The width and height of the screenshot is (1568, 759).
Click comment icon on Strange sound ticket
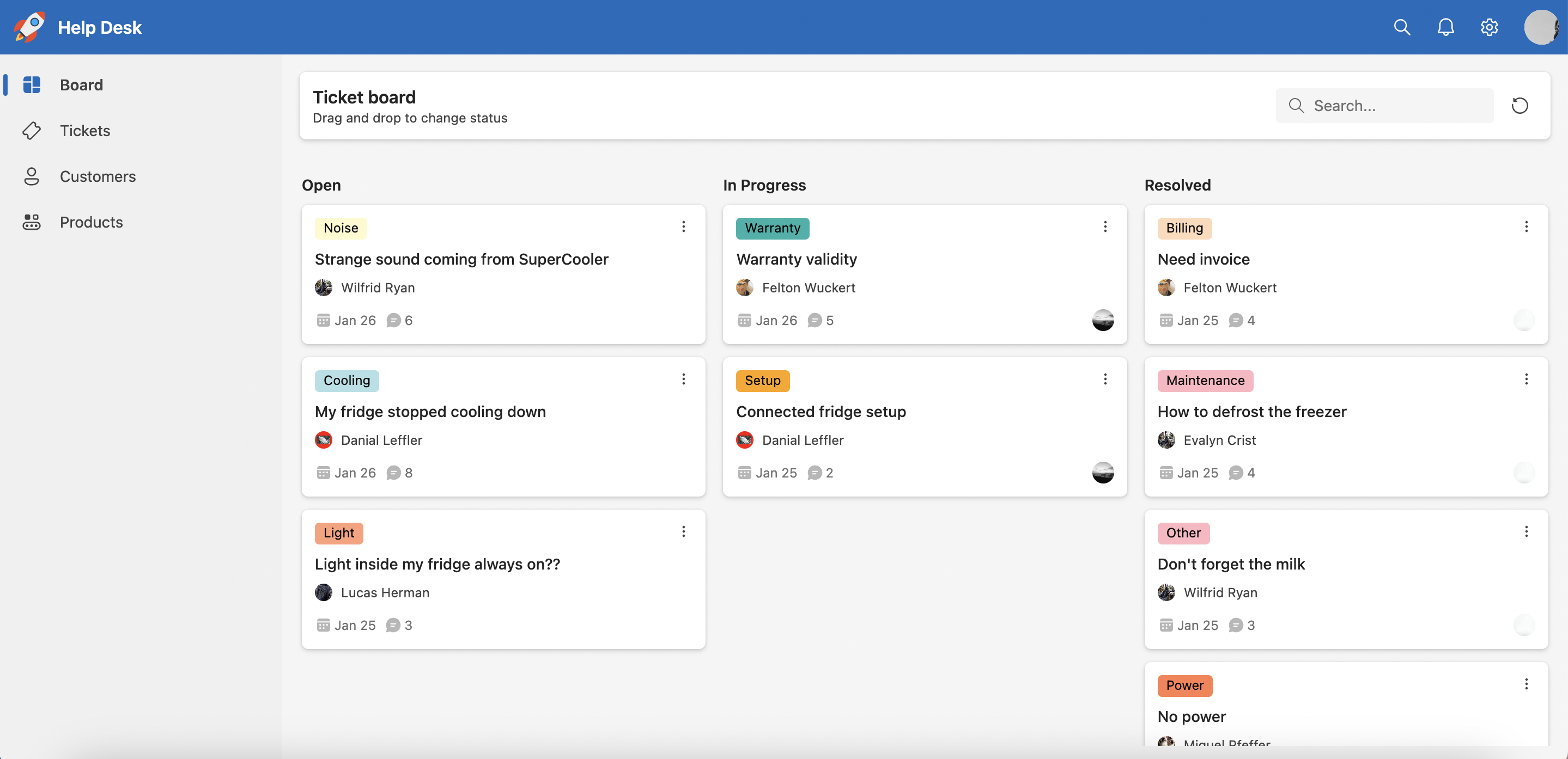pyautogui.click(x=393, y=321)
